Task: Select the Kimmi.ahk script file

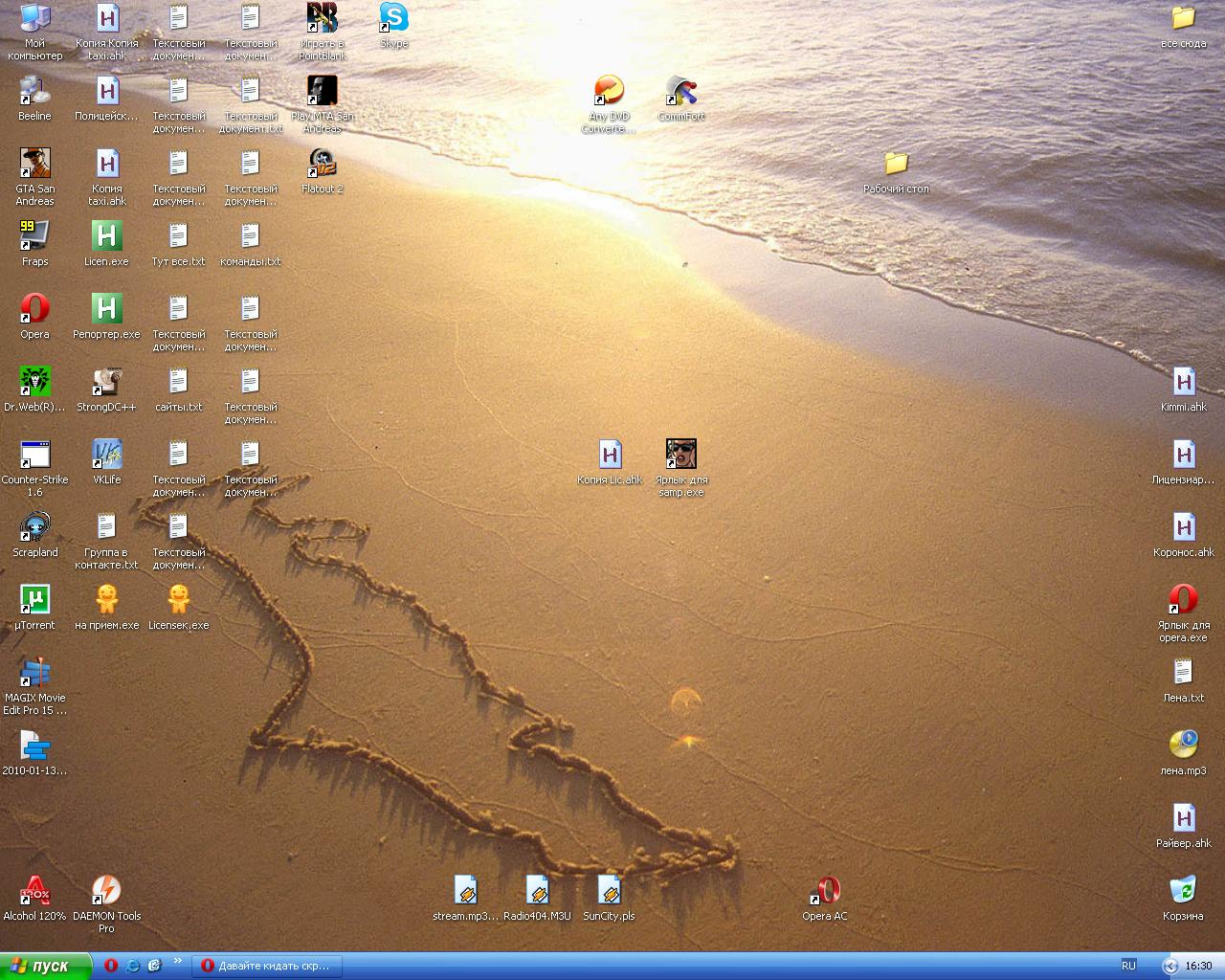Action: 1183,390
